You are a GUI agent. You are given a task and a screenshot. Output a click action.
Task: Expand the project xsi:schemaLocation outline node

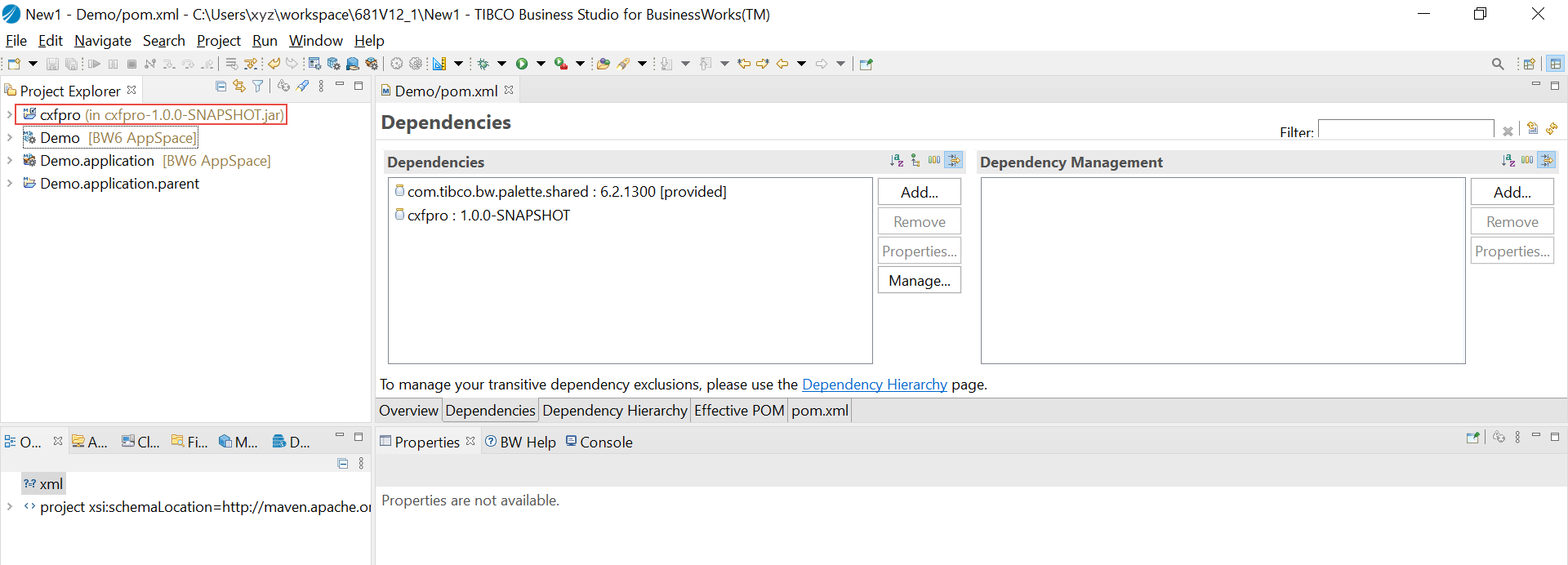(9, 506)
